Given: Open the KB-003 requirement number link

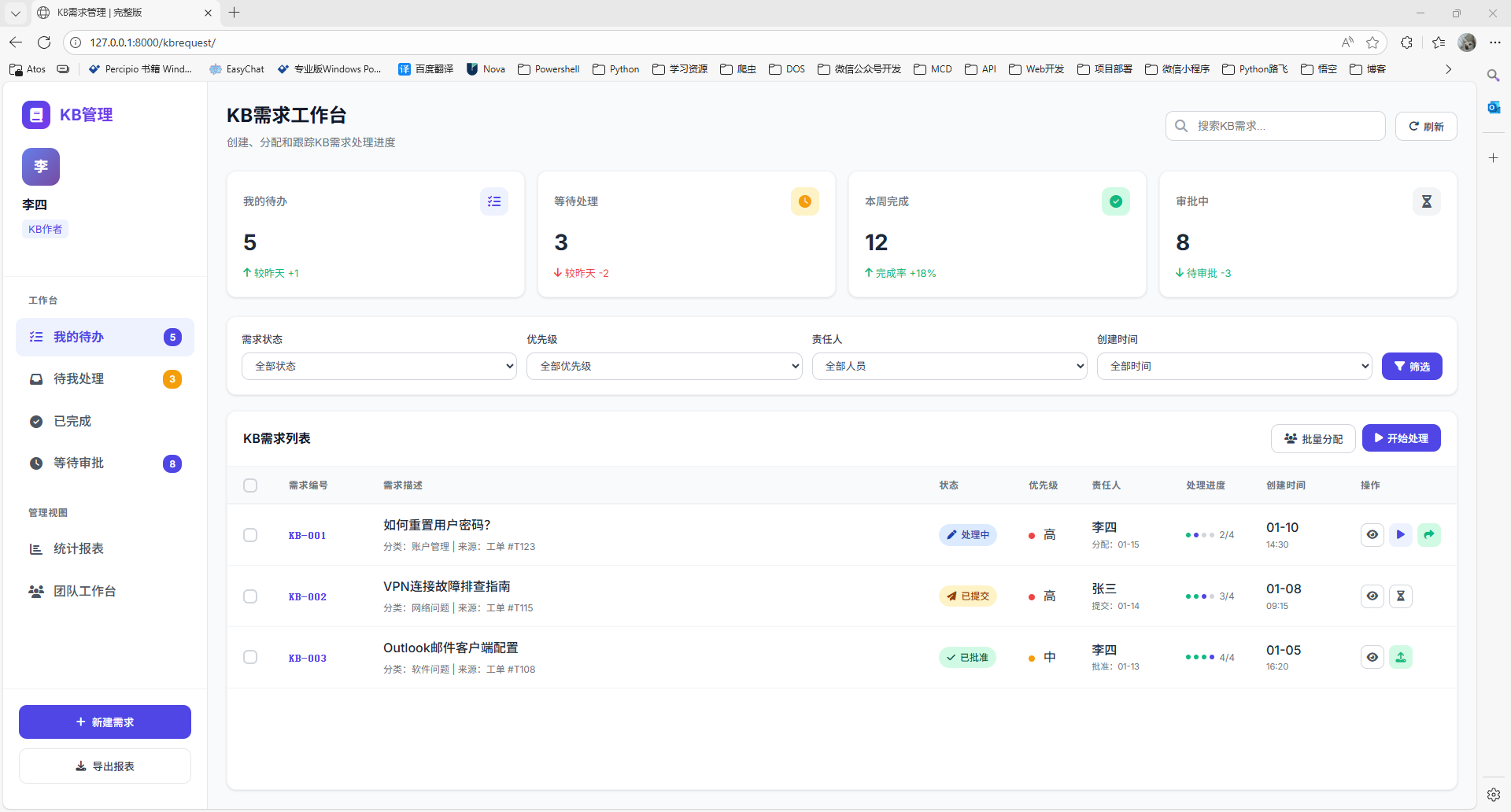Looking at the screenshot, I should [307, 659].
